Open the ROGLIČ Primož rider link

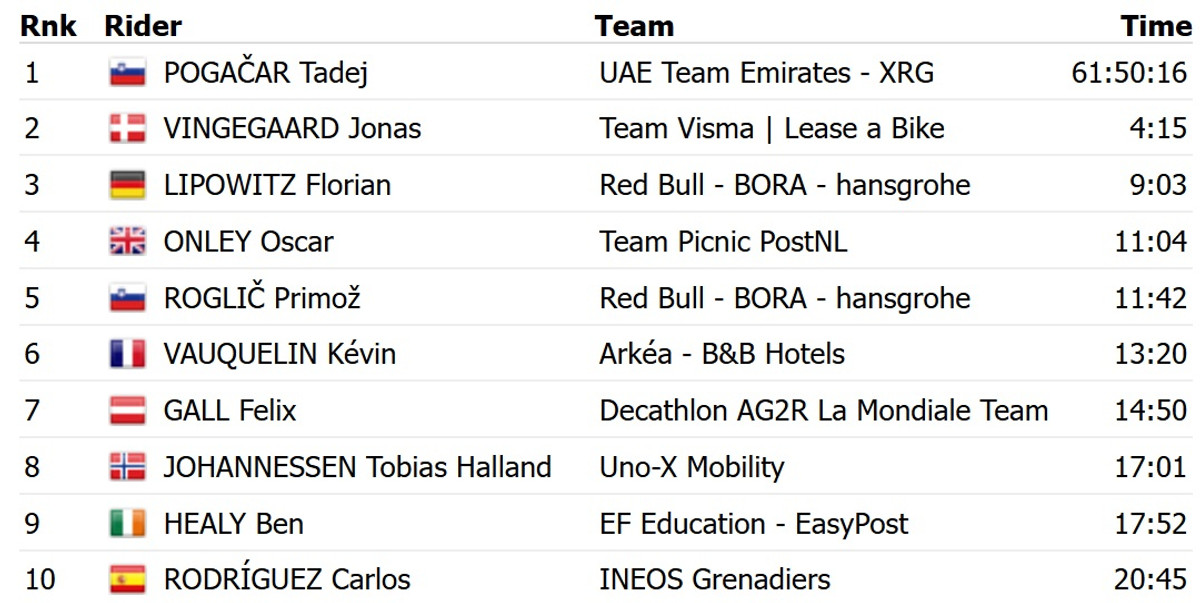pos(261,298)
